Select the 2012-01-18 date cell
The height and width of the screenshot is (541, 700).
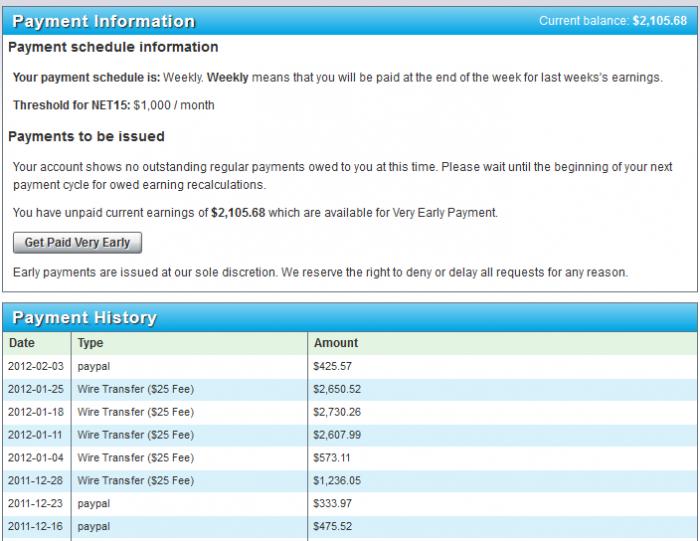pos(36,412)
